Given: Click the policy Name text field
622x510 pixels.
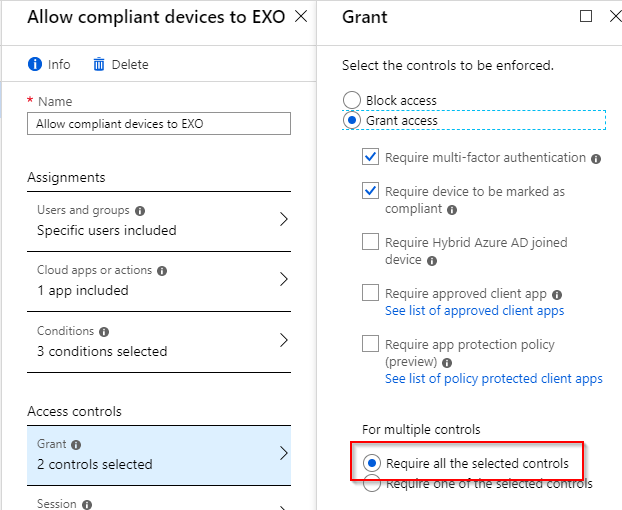Looking at the screenshot, I should pos(159,123).
